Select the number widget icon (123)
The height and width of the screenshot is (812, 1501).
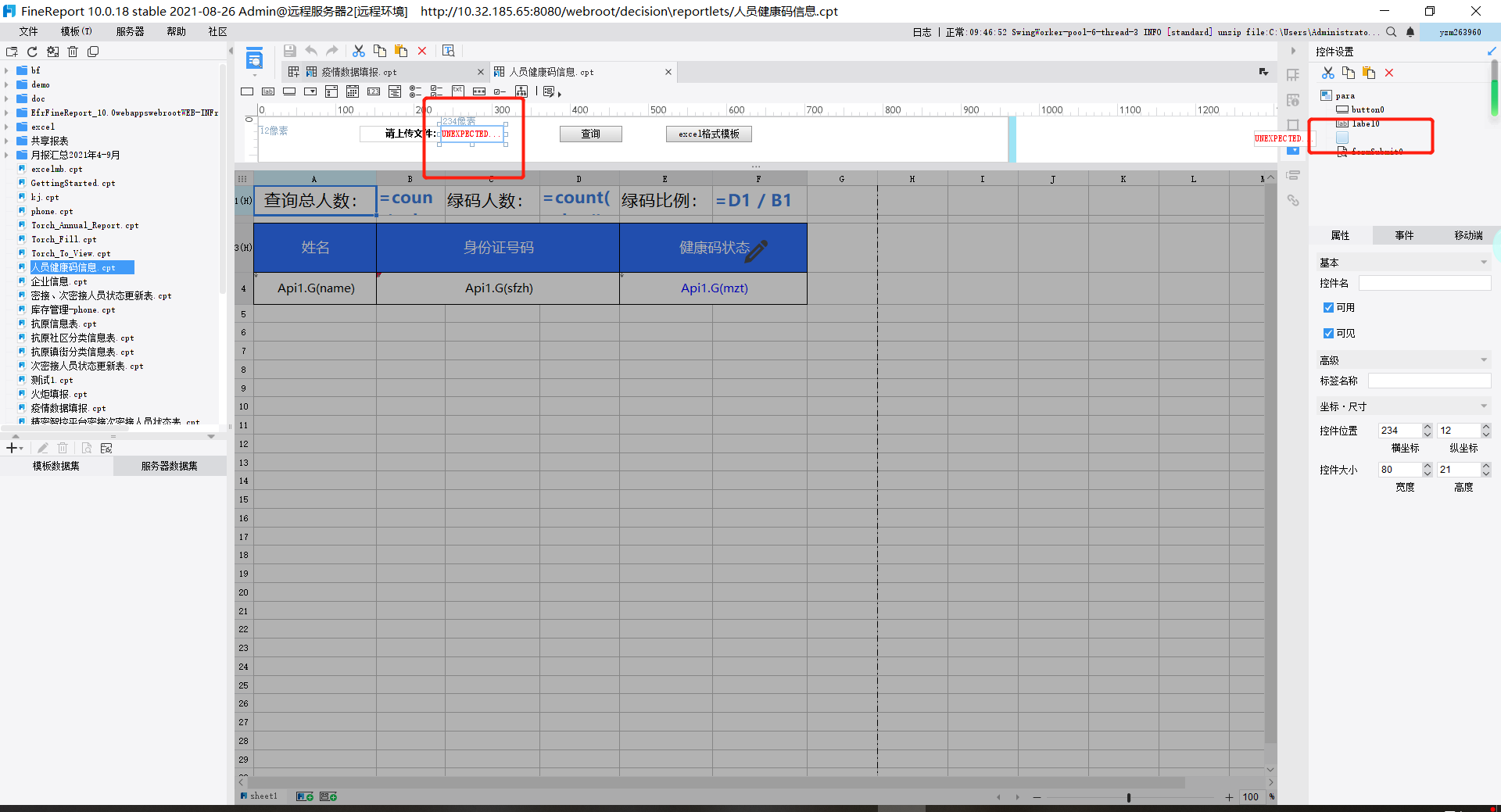tap(374, 91)
